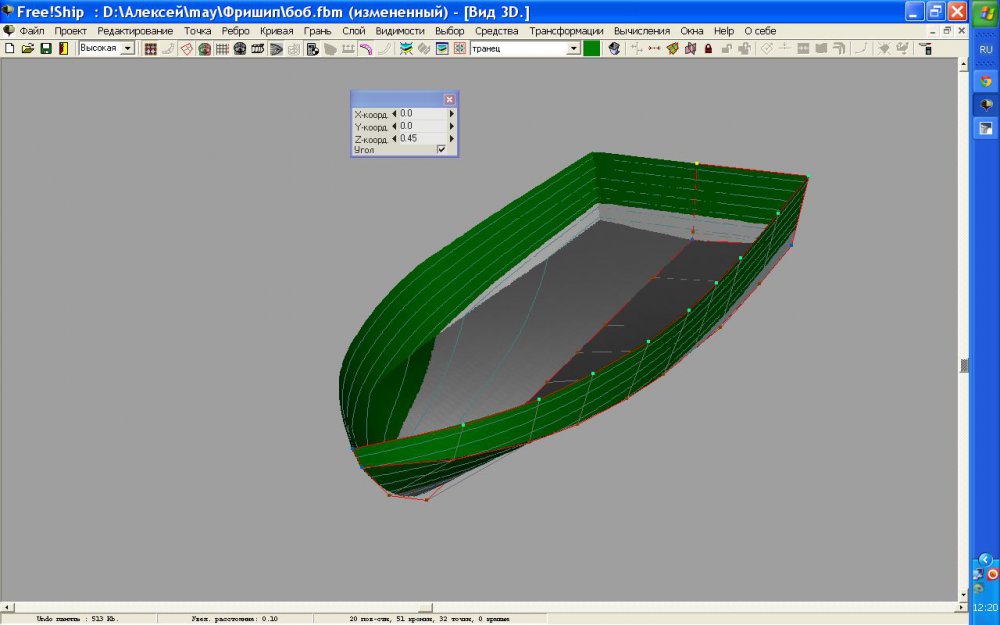Increase Y-коорд. with the right arrow
The width and height of the screenshot is (1000, 625).
[x=452, y=126]
